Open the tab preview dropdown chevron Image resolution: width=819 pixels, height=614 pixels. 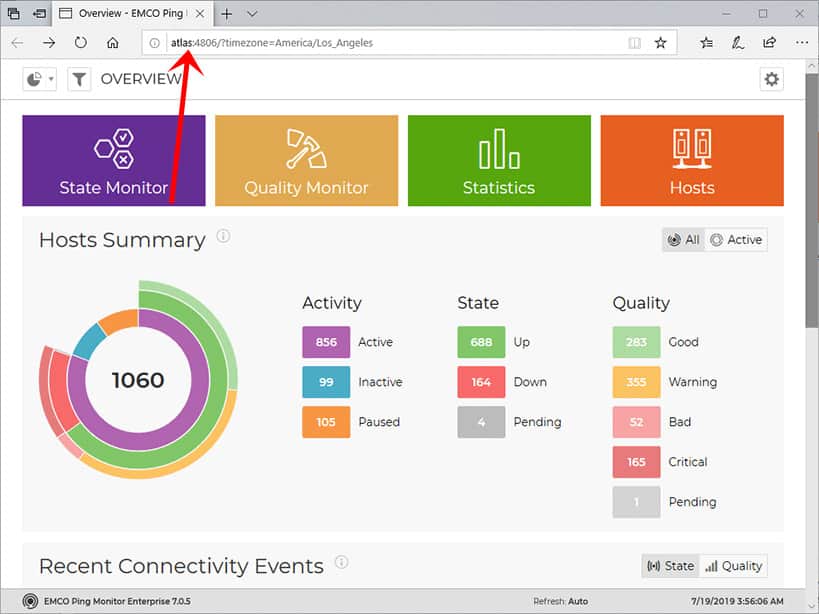[252, 14]
